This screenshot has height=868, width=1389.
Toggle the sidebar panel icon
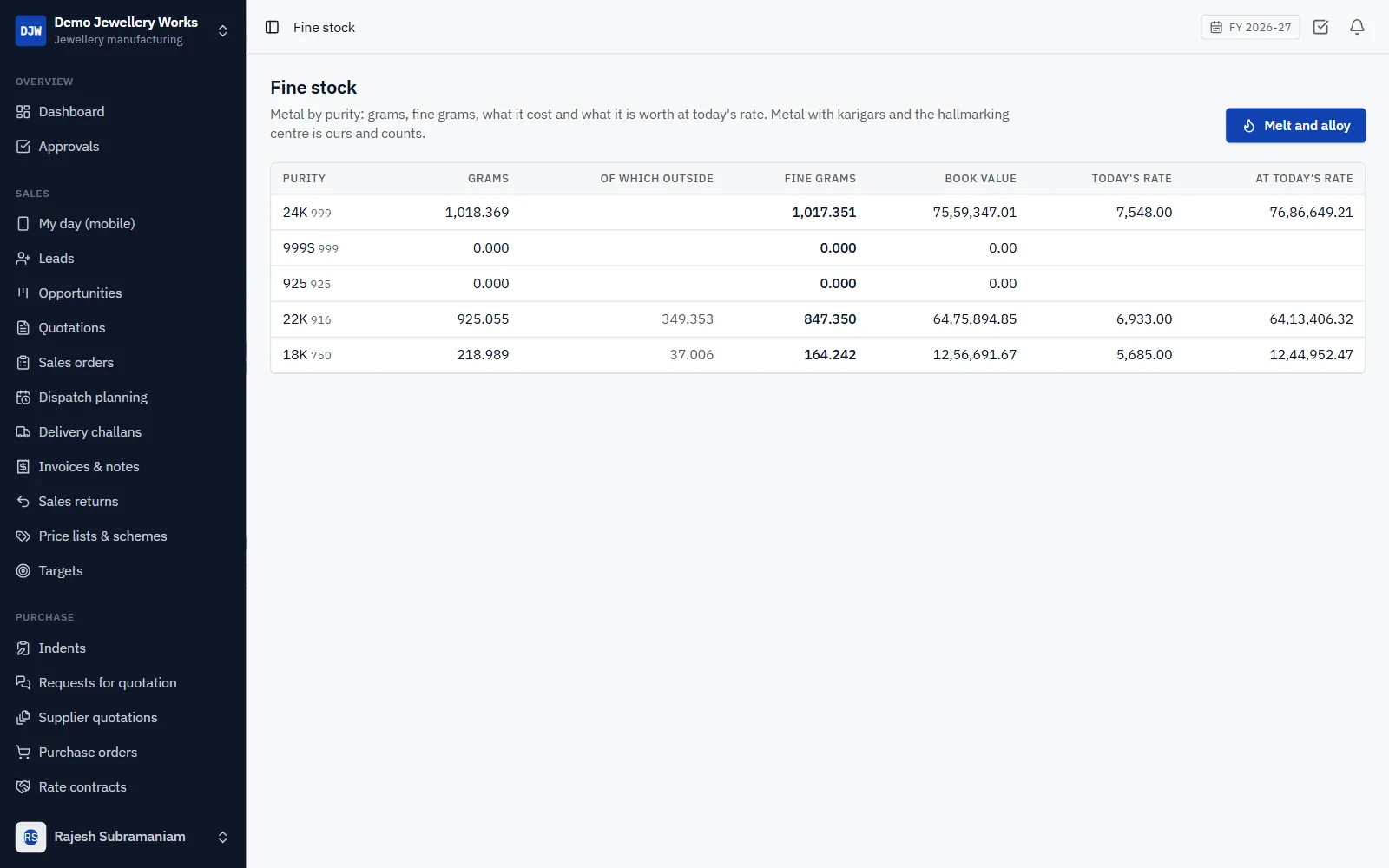click(272, 27)
